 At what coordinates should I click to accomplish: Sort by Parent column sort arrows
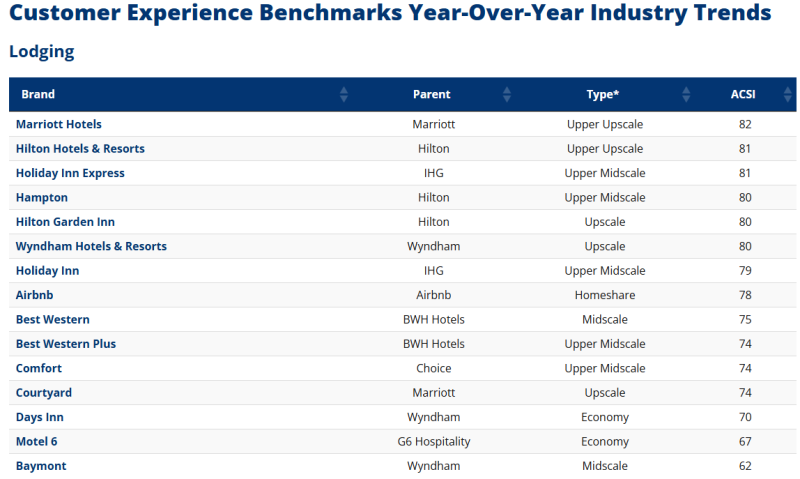tap(507, 94)
